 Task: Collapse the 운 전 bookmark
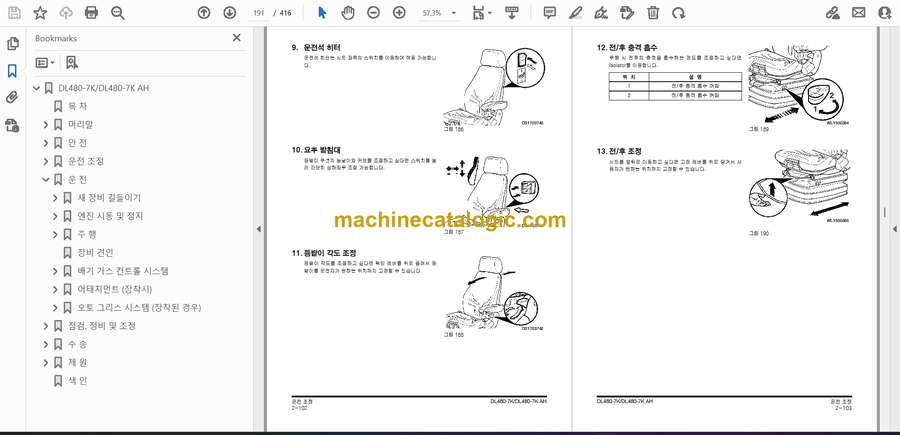pyautogui.click(x=46, y=180)
